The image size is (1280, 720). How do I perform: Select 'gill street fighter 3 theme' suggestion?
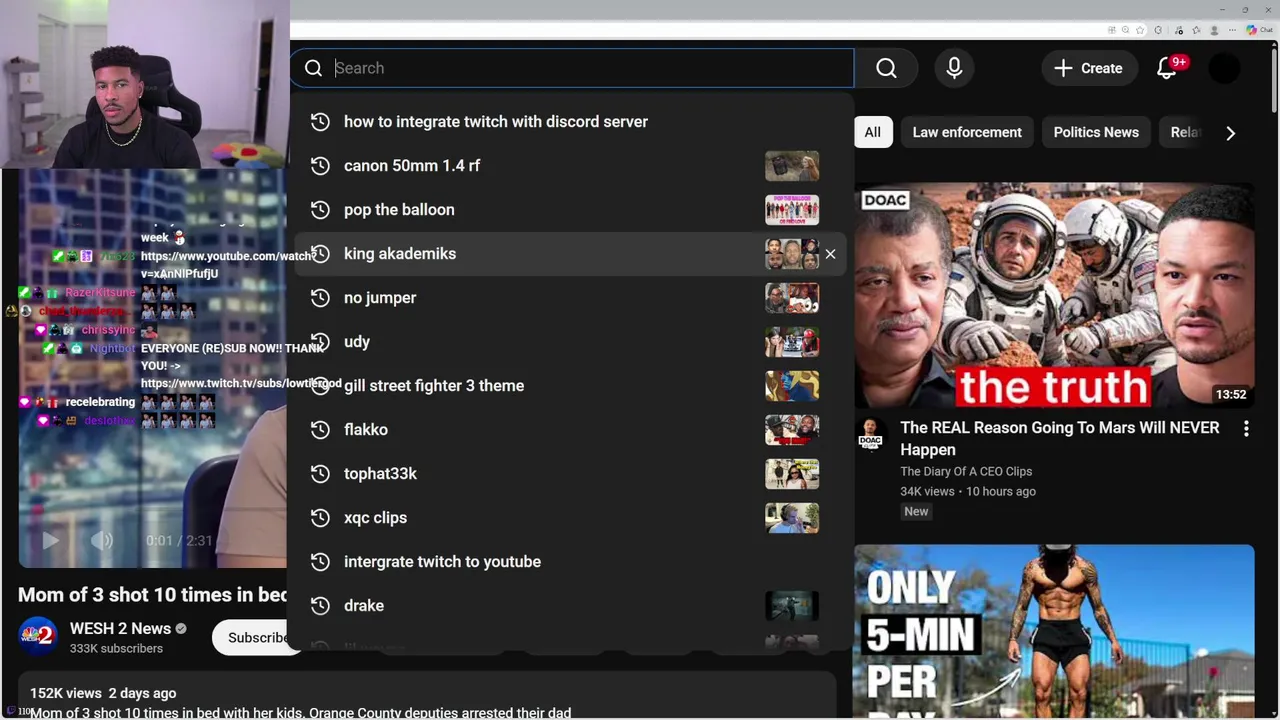pyautogui.click(x=571, y=386)
